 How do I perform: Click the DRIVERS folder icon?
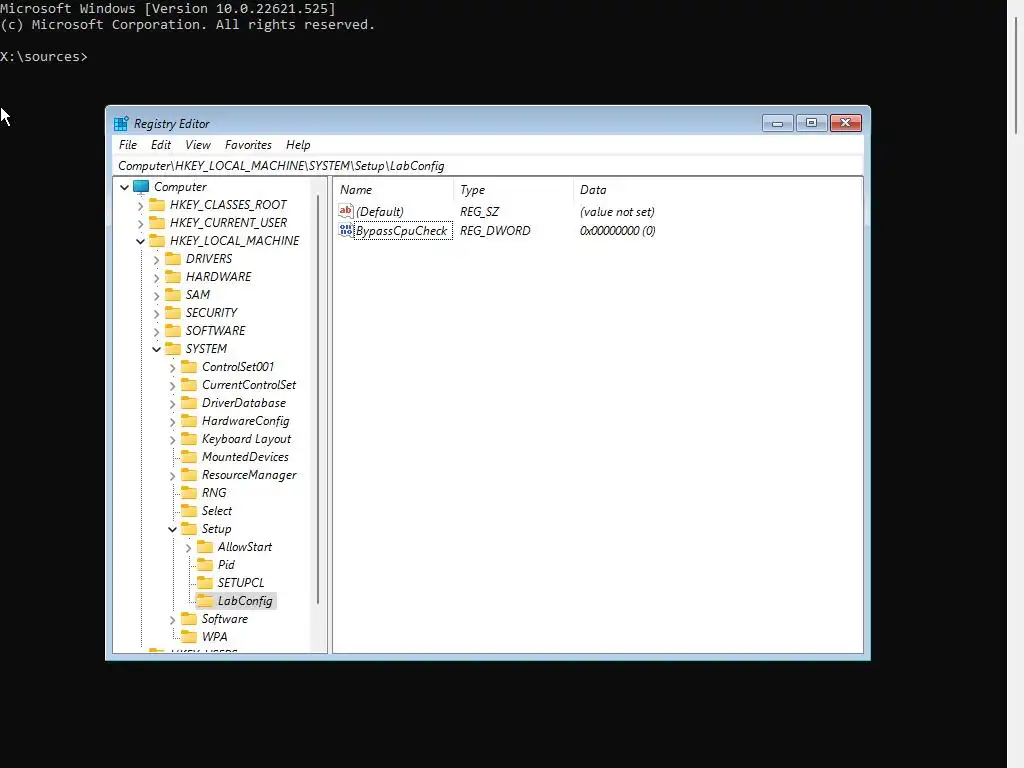coord(173,259)
